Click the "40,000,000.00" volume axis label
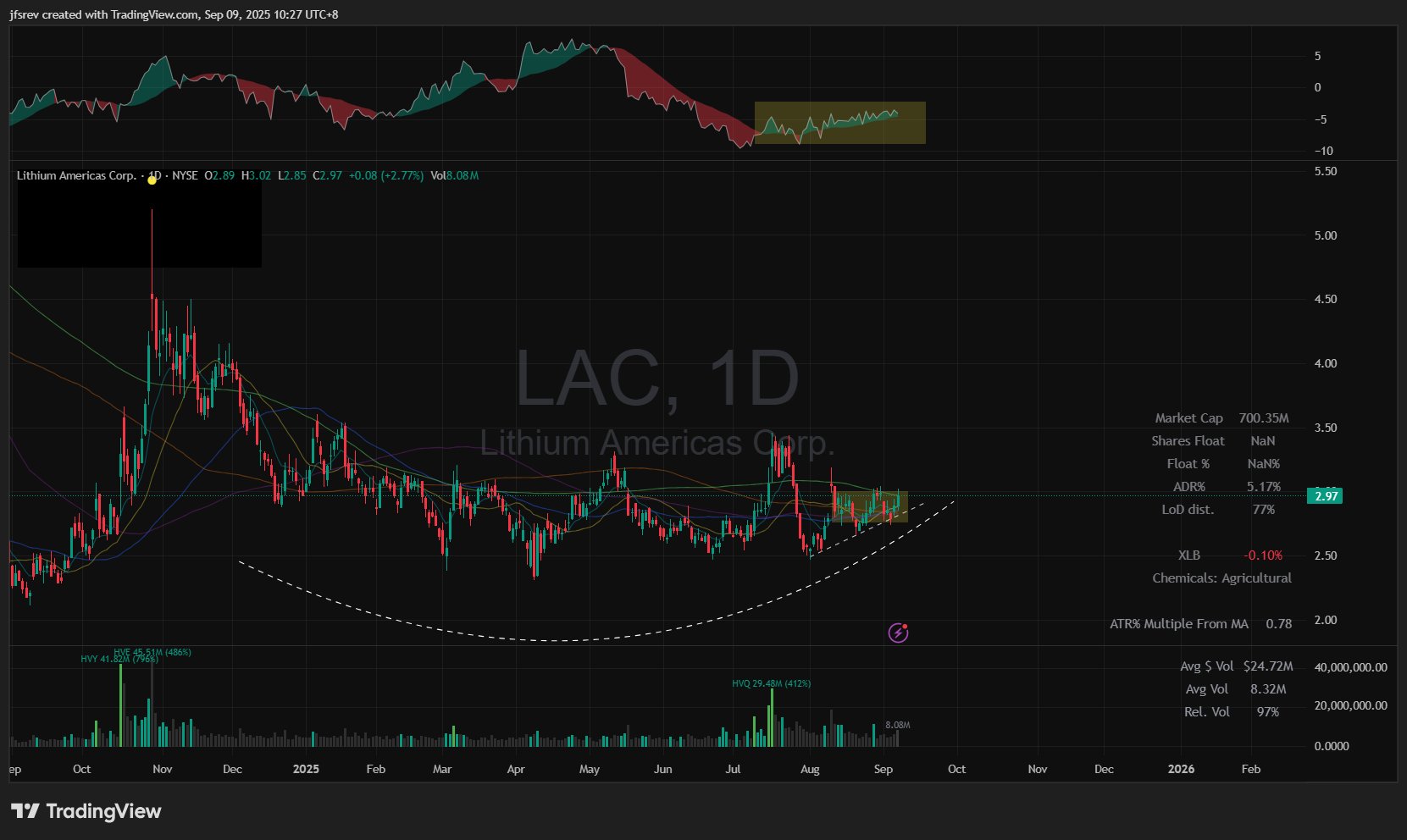The image size is (1407, 840). [1350, 667]
